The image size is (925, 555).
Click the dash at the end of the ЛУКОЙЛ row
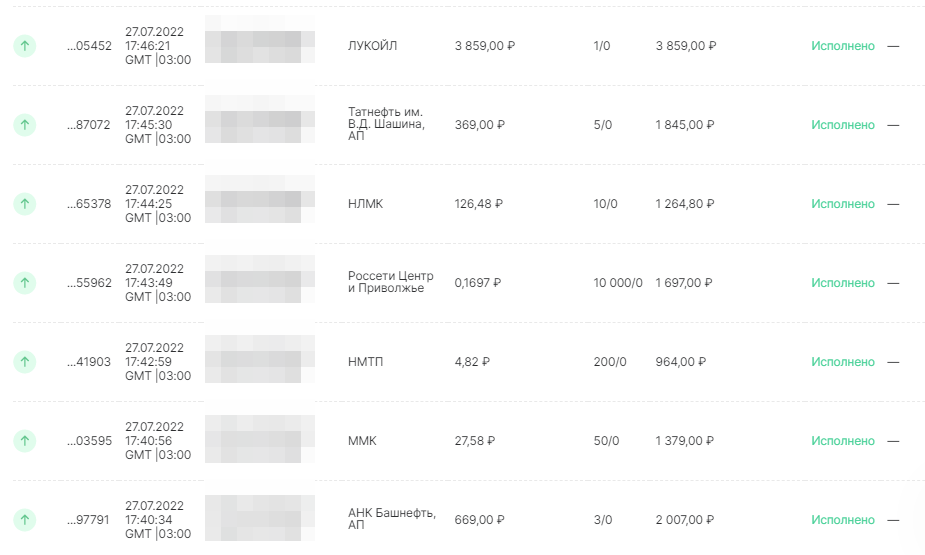[893, 46]
